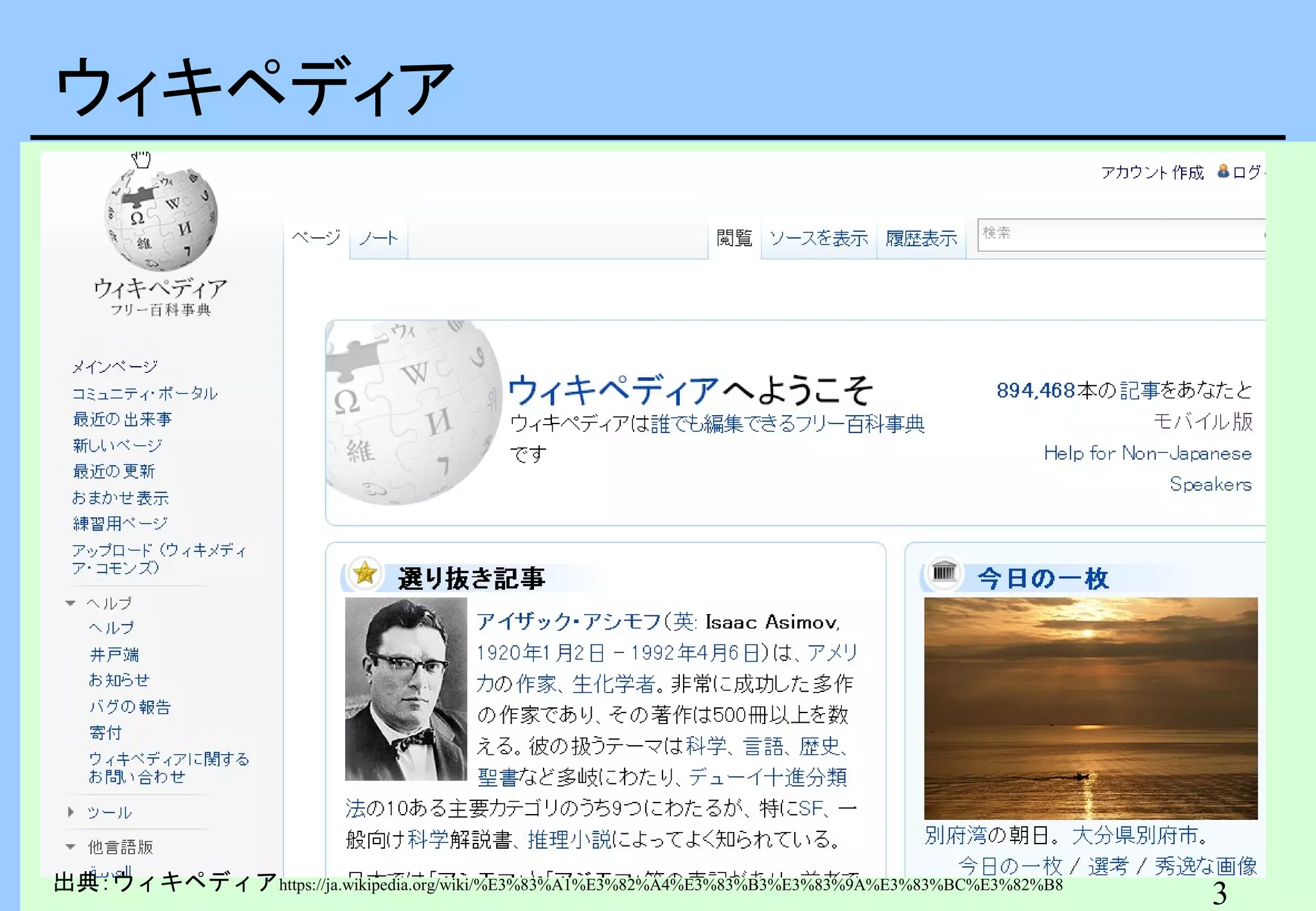This screenshot has height=911, width=1316.
Task: Open アップロード (ウィキメディア・コモンズ) link
Action: pyautogui.click(x=159, y=559)
